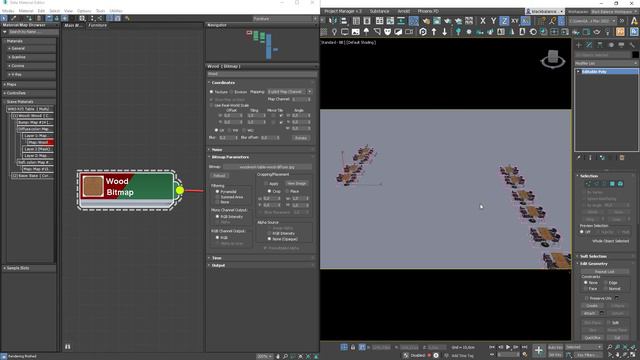Viewport: 640px width, 360px height.
Task: Click the Reload bitmap button
Action: pos(220,176)
